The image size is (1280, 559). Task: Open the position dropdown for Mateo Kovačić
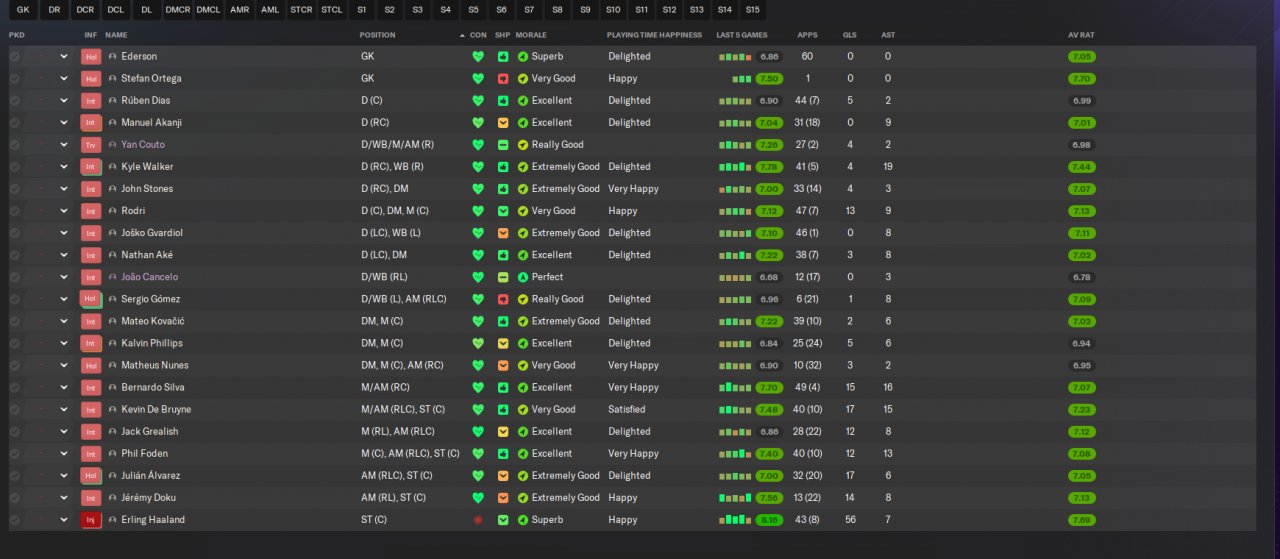(x=64, y=322)
